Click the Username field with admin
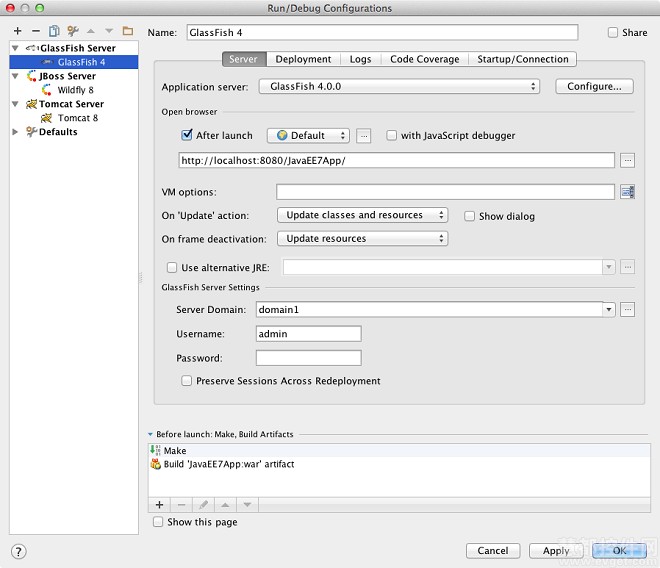The height and width of the screenshot is (568, 660). tap(308, 334)
